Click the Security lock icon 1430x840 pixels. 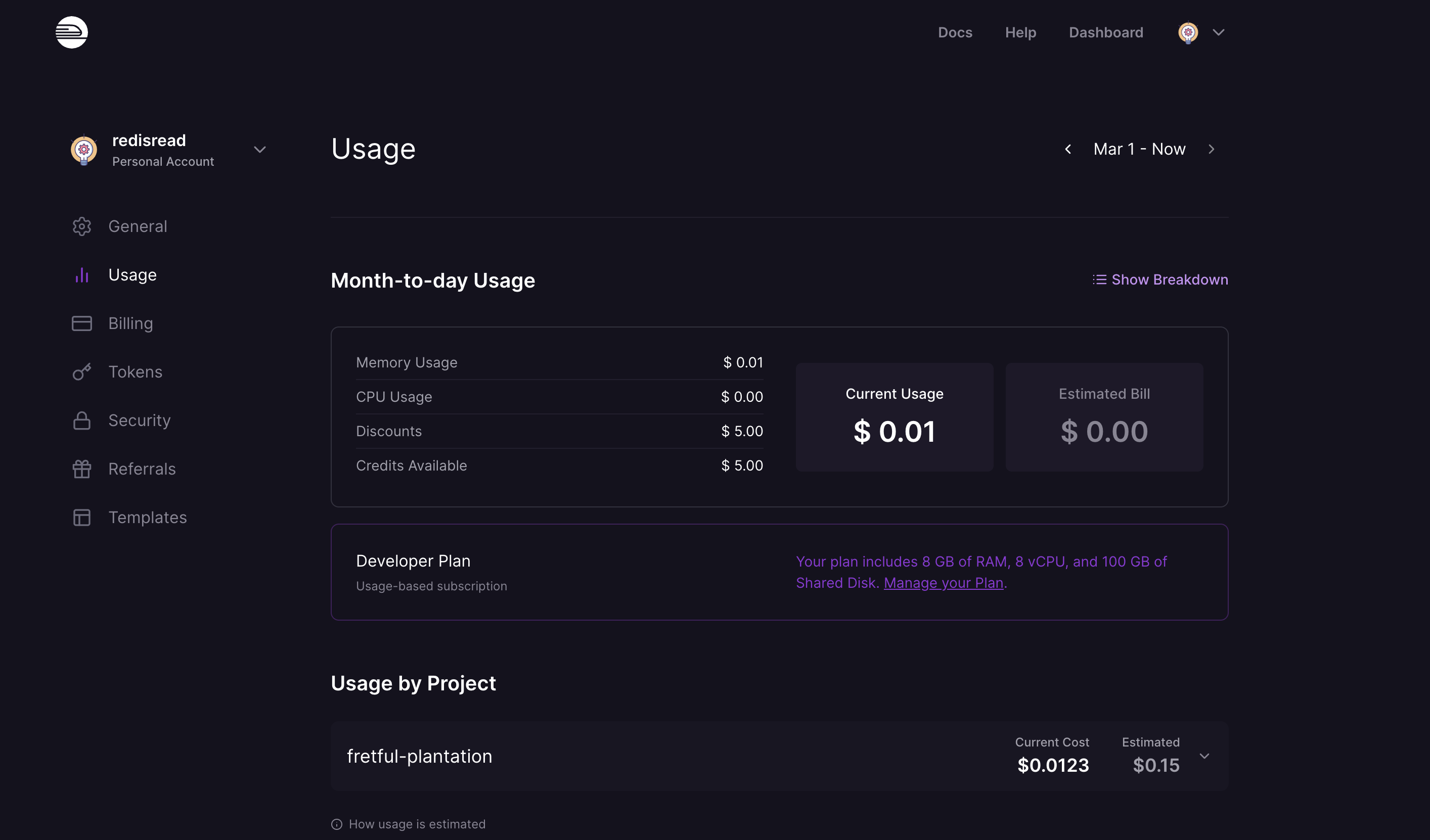tap(82, 421)
